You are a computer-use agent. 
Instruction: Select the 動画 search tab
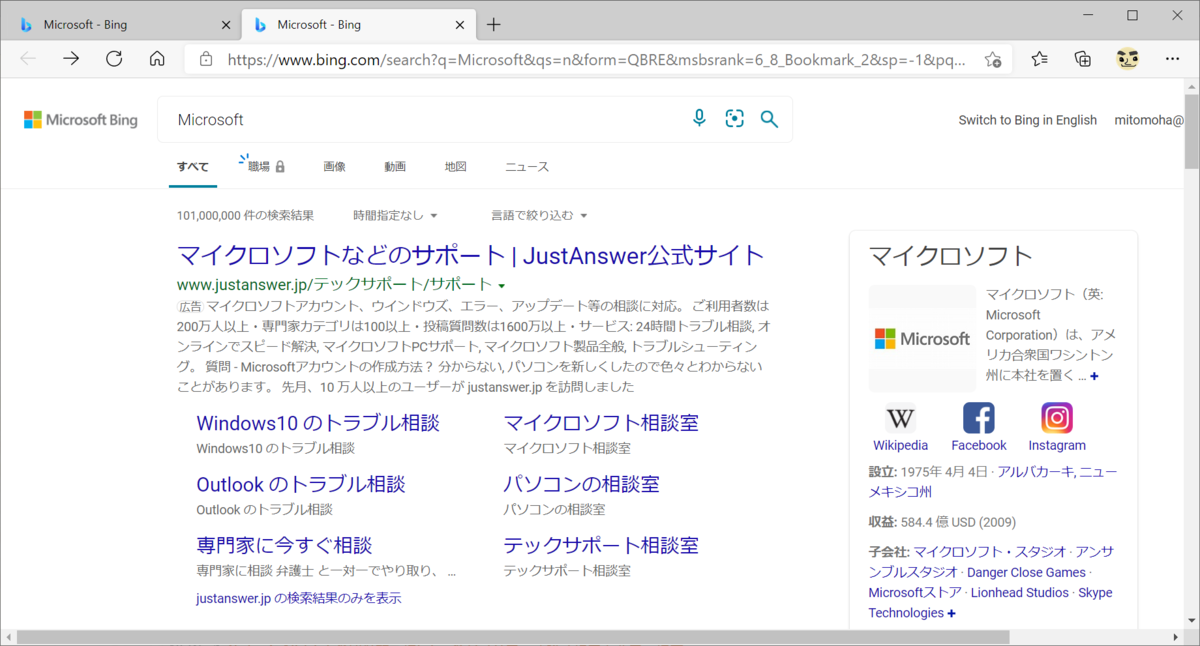(x=395, y=167)
